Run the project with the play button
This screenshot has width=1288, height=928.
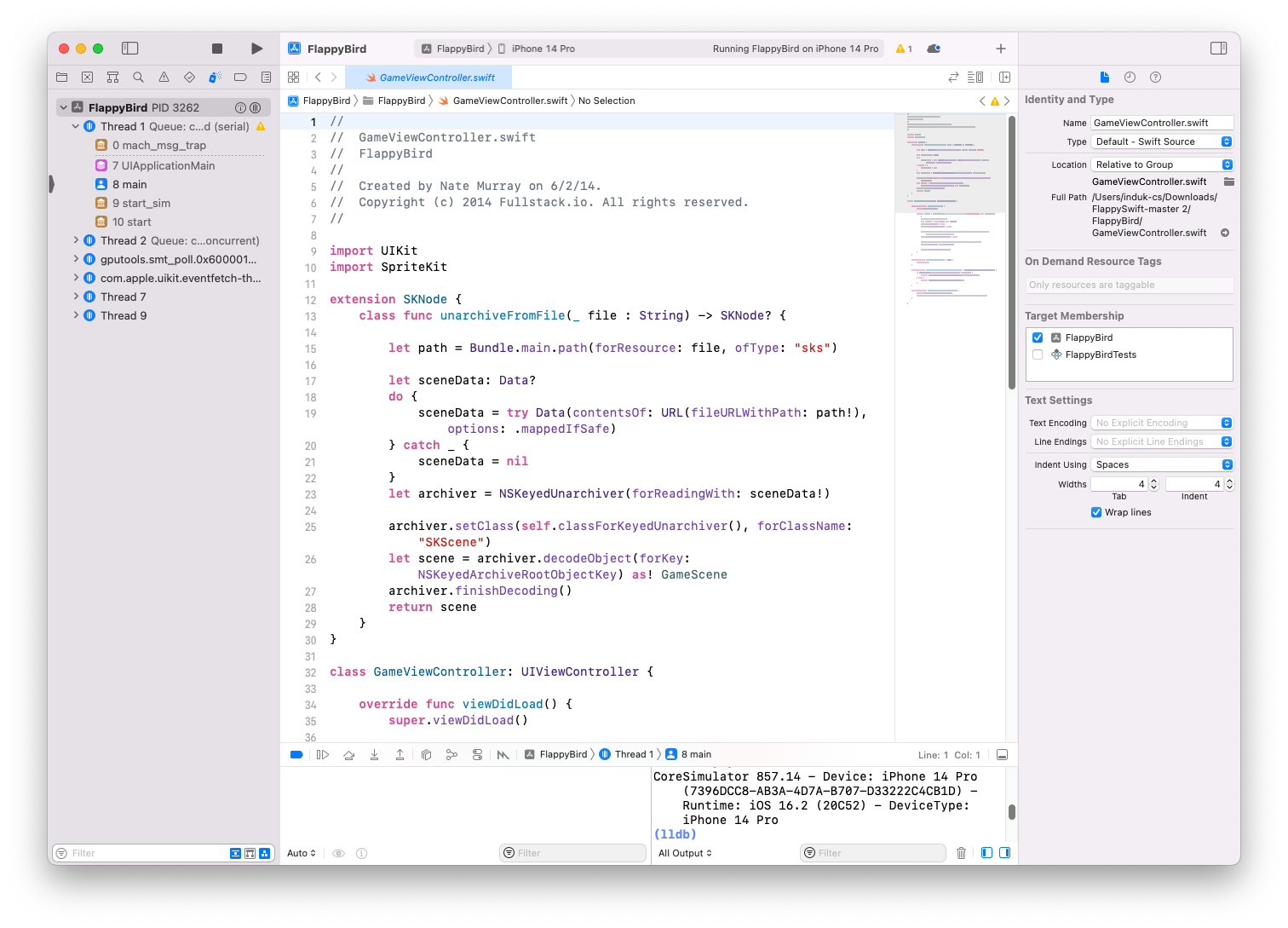click(x=256, y=49)
